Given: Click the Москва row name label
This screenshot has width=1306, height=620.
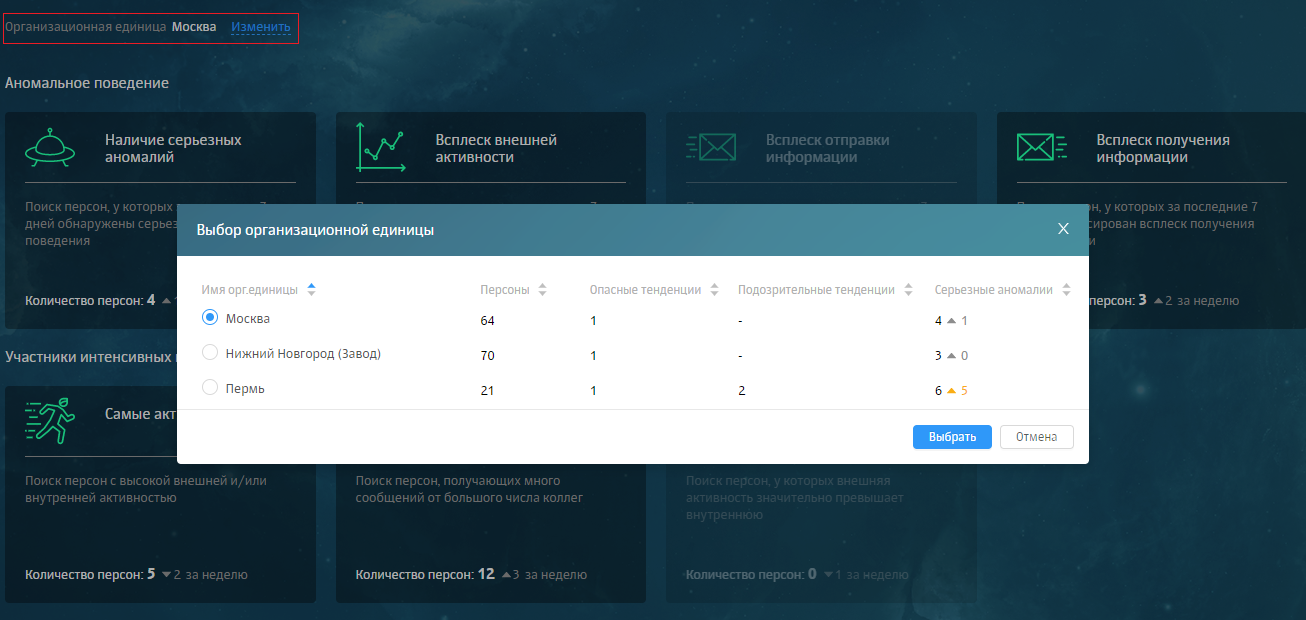Looking at the screenshot, I should coord(248,318).
